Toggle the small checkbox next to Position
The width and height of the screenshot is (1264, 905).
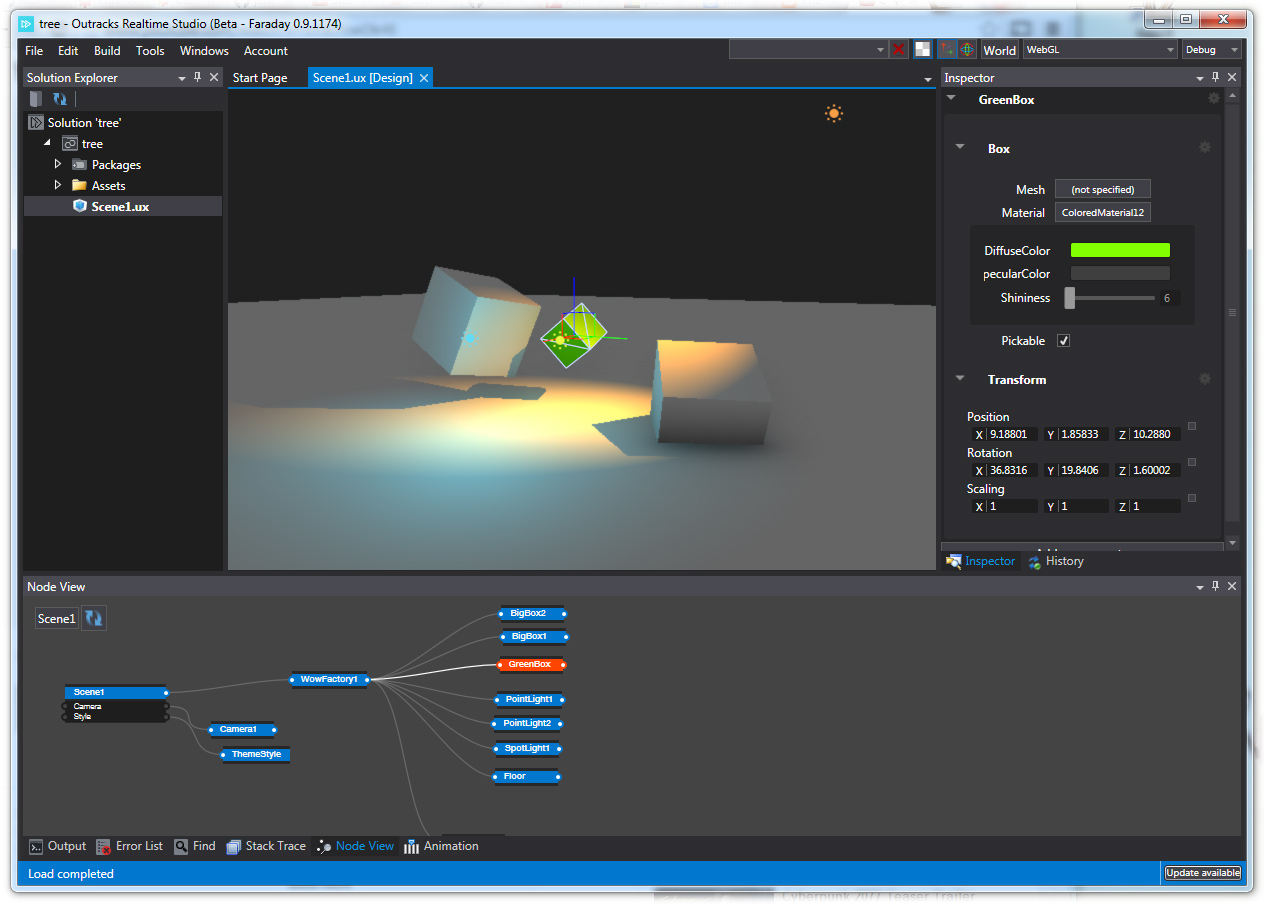coord(1192,426)
